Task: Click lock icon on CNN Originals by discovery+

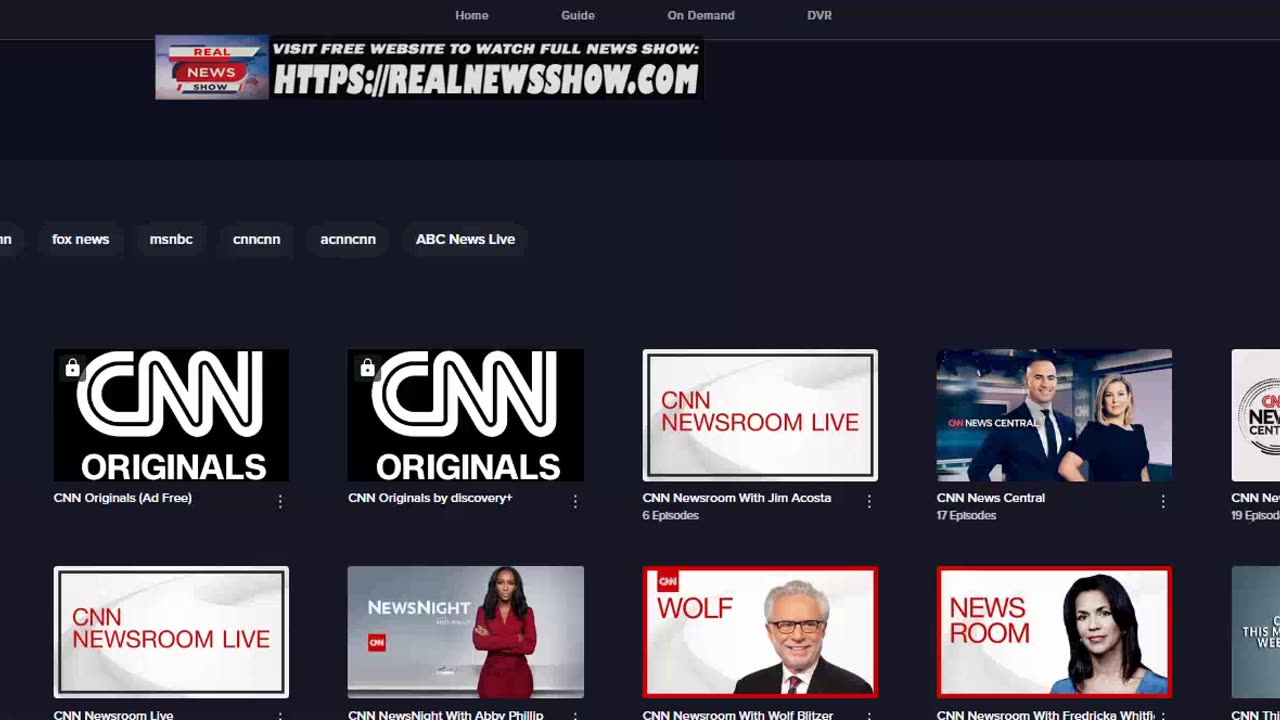Action: pyautogui.click(x=367, y=368)
